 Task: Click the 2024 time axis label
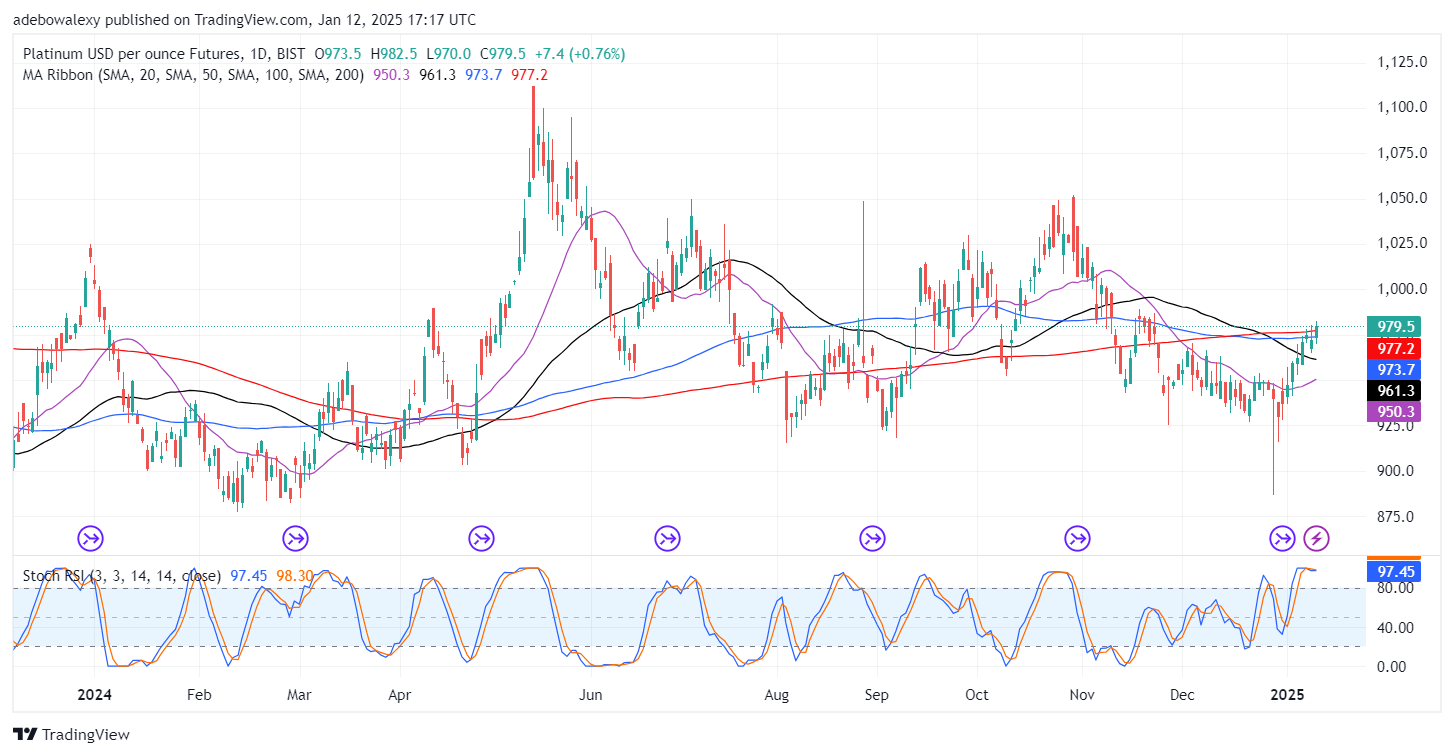(94, 693)
